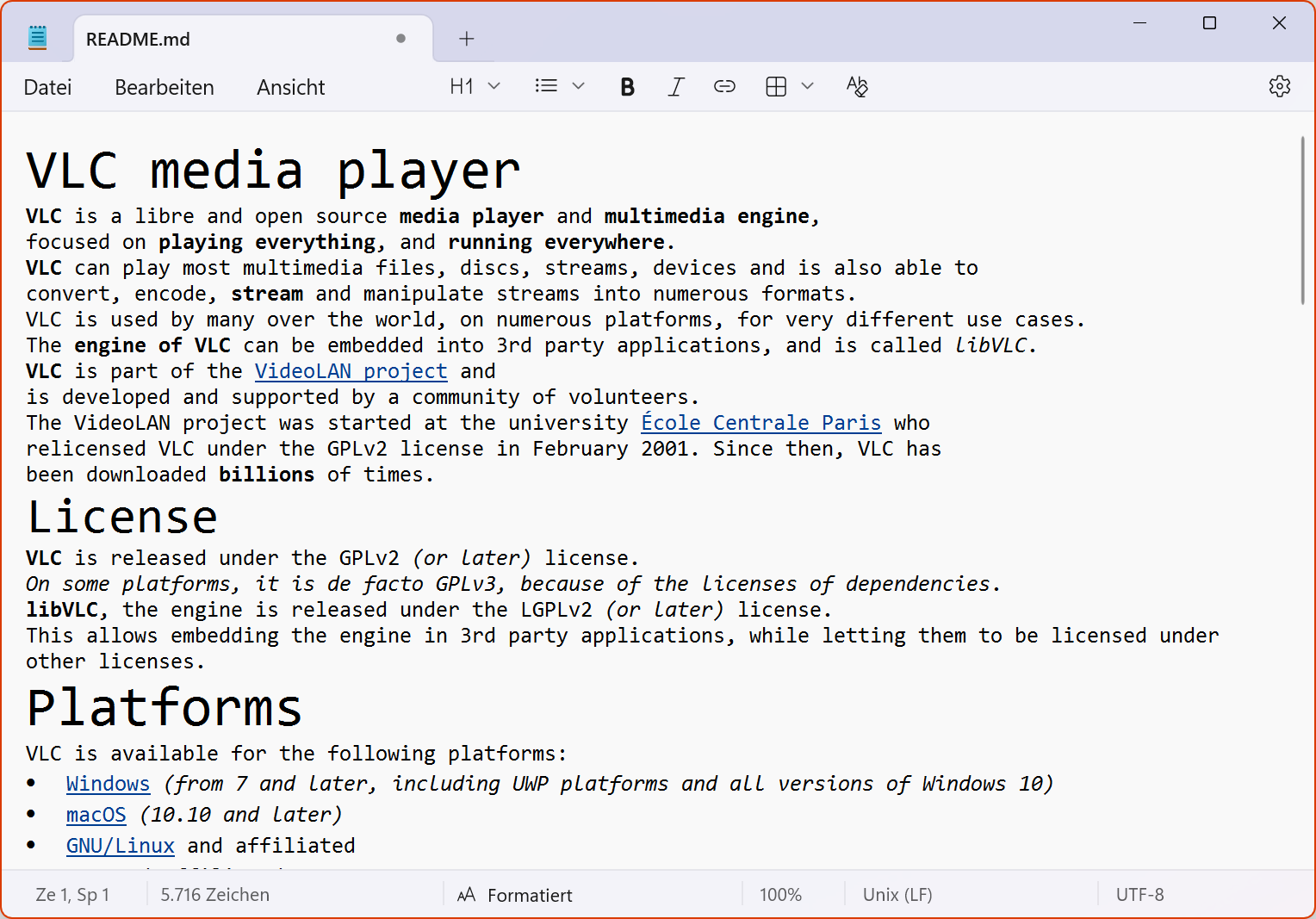Toggle italic formatting
This screenshot has width=1316, height=919.
(676, 86)
